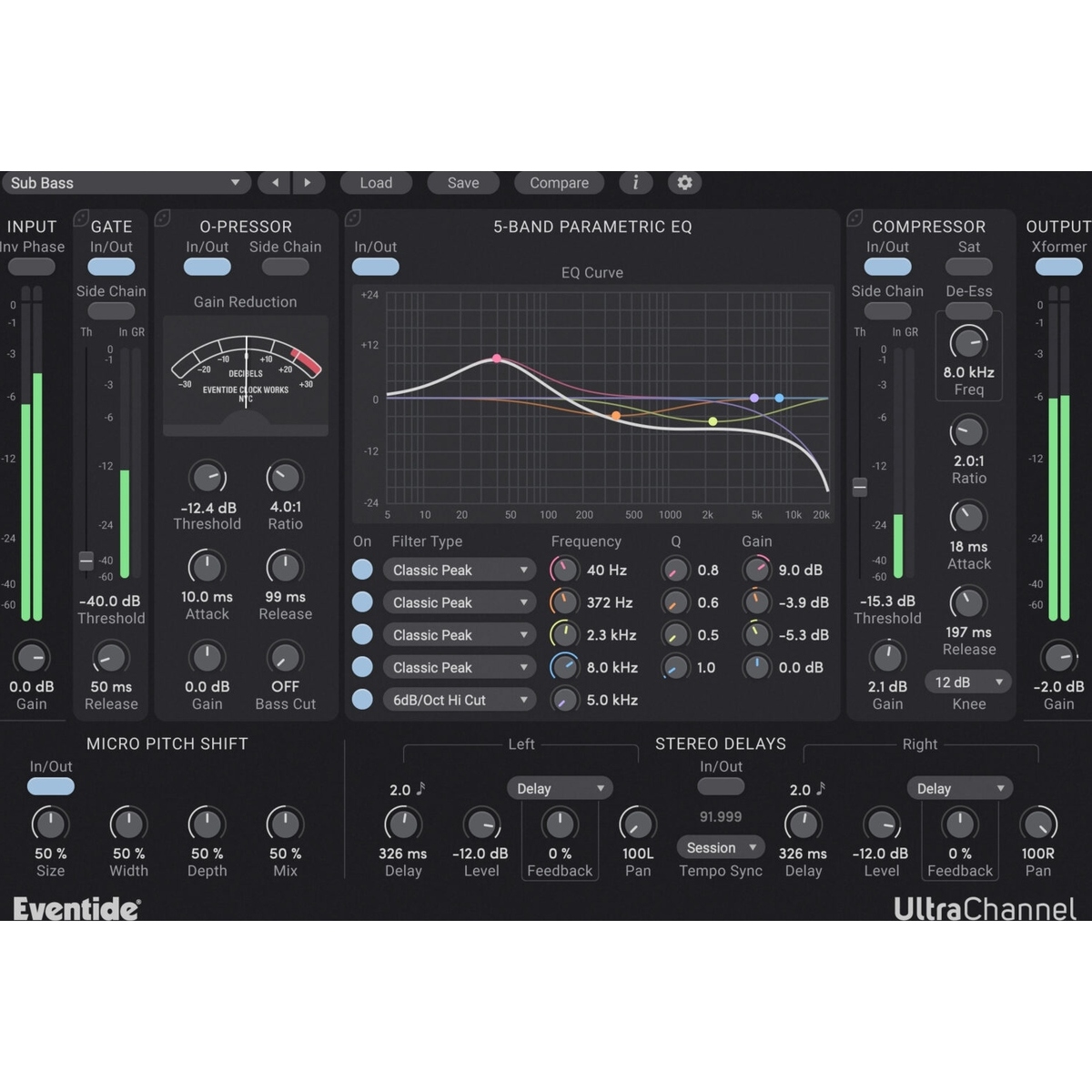Click the Compressor threshold slider handle

859,487
